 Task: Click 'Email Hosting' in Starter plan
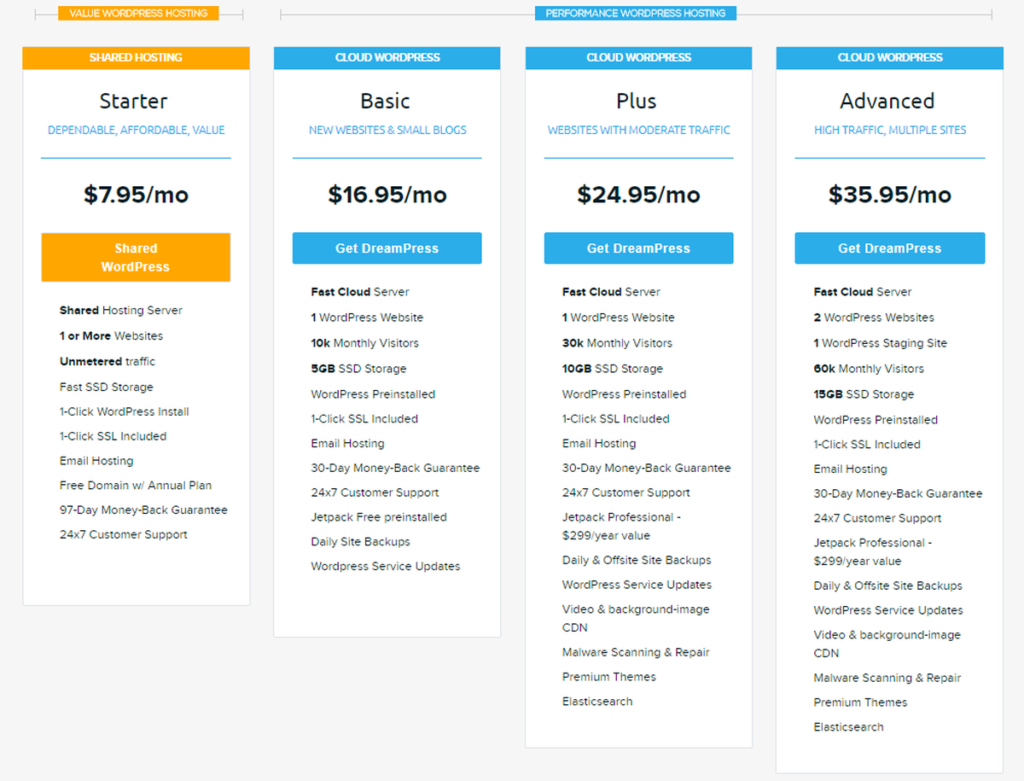(97, 461)
